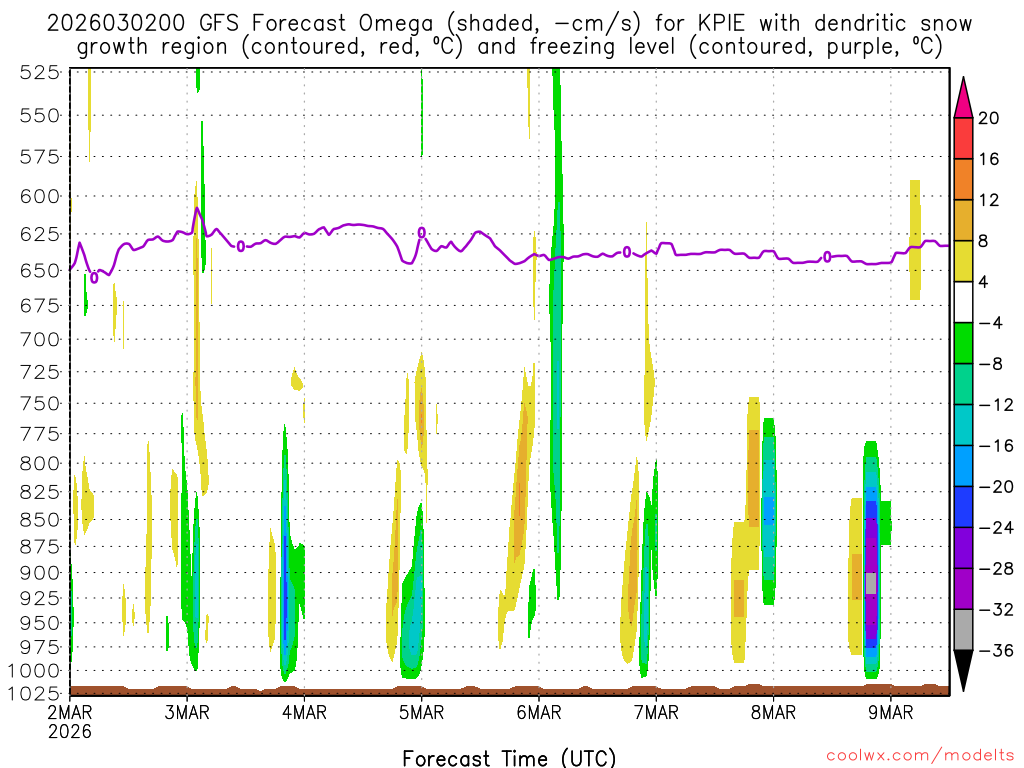
Task: Click the green colorbar segment between -4 and -8
Action: tap(963, 343)
